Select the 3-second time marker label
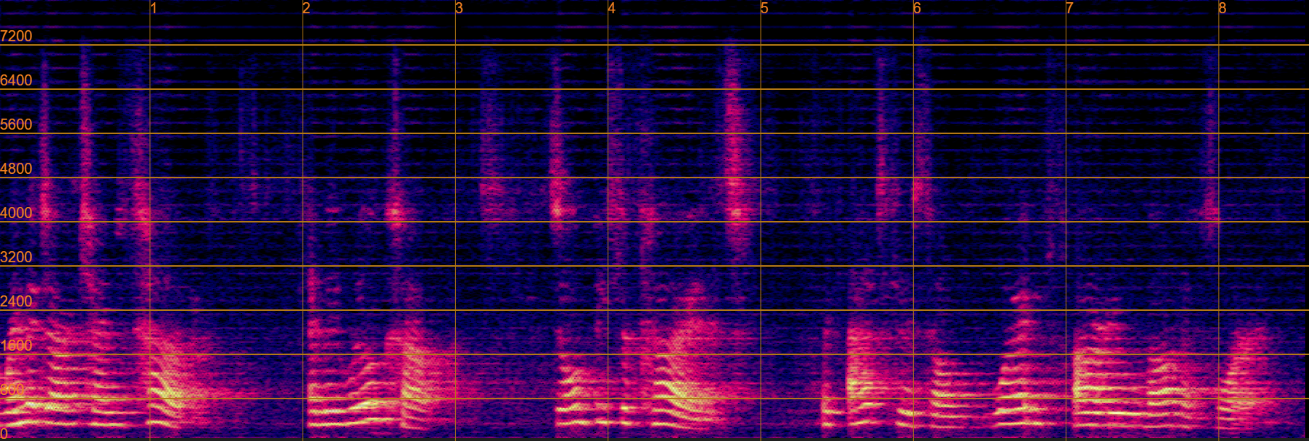1309x441 pixels. [459, 9]
